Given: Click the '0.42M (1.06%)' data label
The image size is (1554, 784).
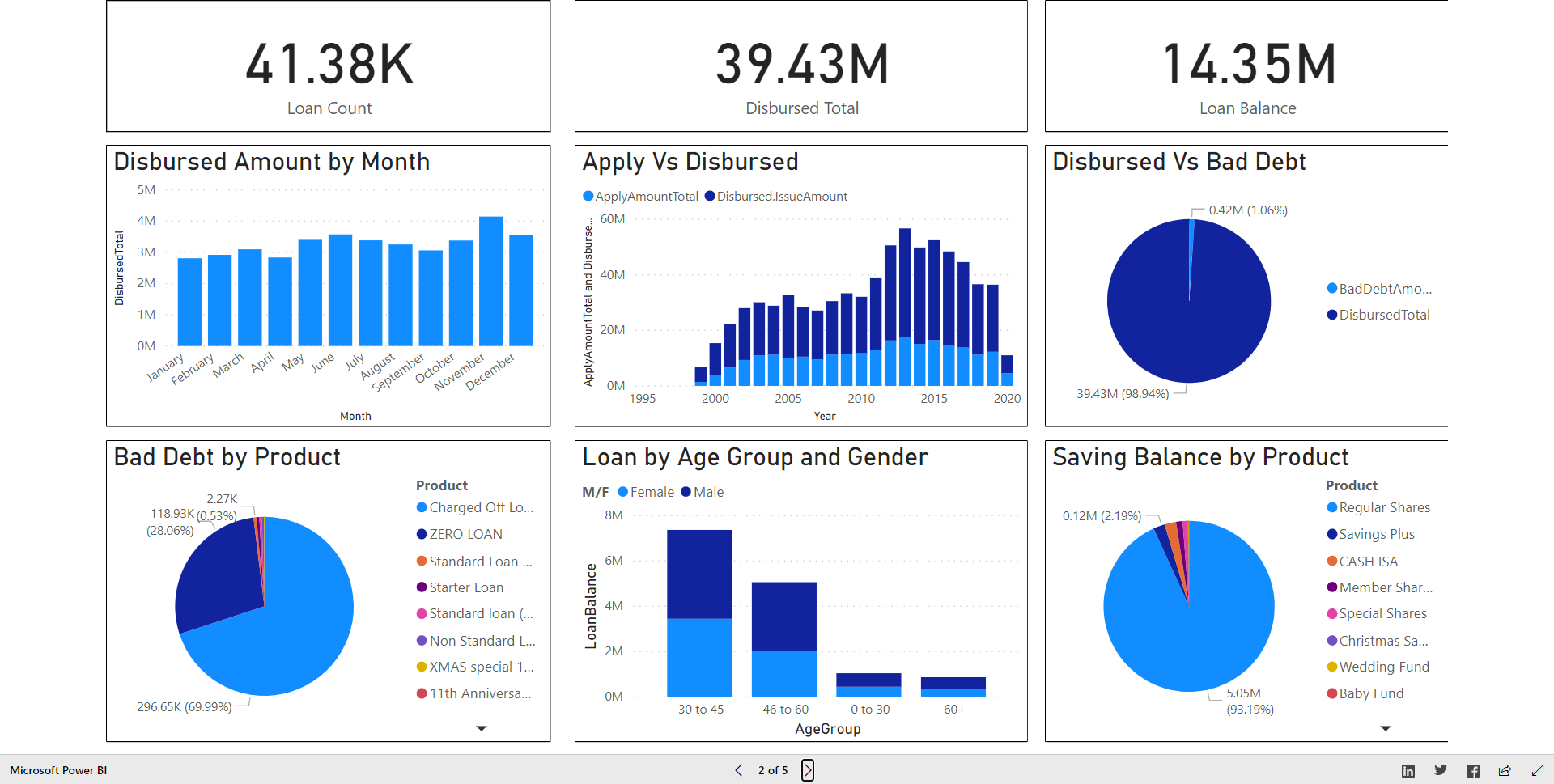Looking at the screenshot, I should click(1248, 210).
